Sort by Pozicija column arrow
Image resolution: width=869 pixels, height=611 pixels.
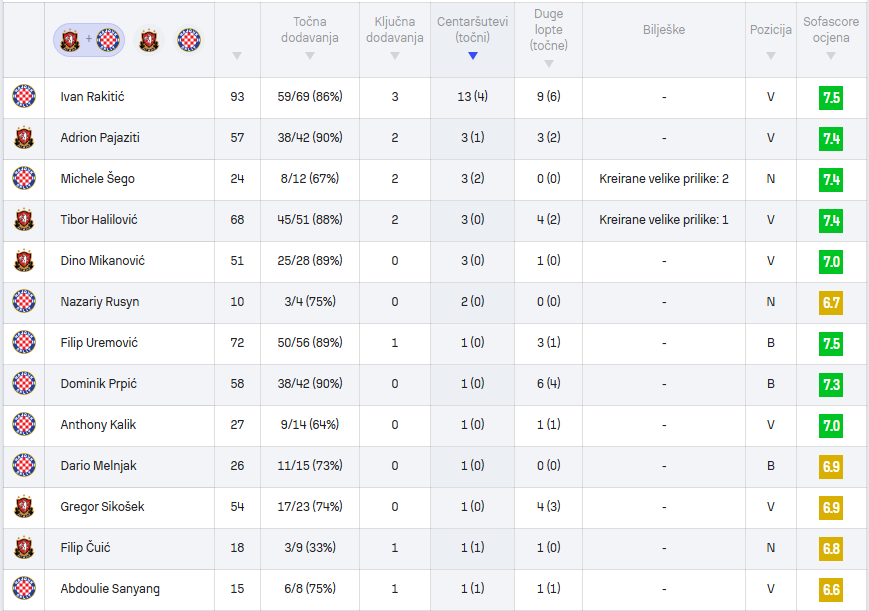pos(770,56)
